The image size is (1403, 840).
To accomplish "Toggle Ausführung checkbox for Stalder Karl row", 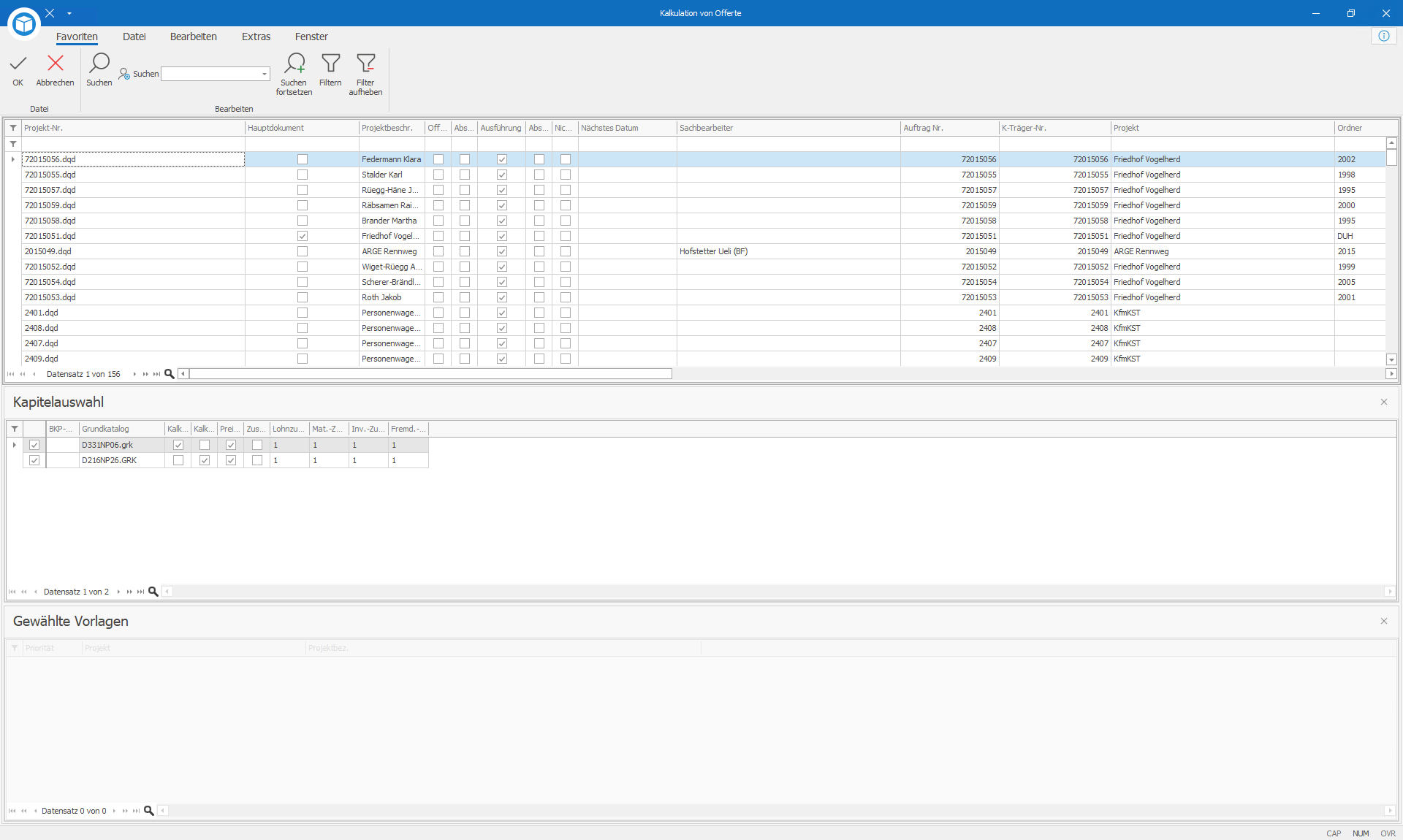I will click(x=502, y=175).
